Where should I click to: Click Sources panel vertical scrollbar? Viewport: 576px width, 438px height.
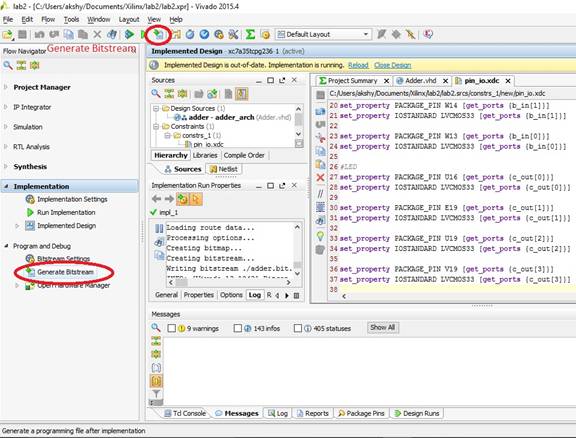299,122
